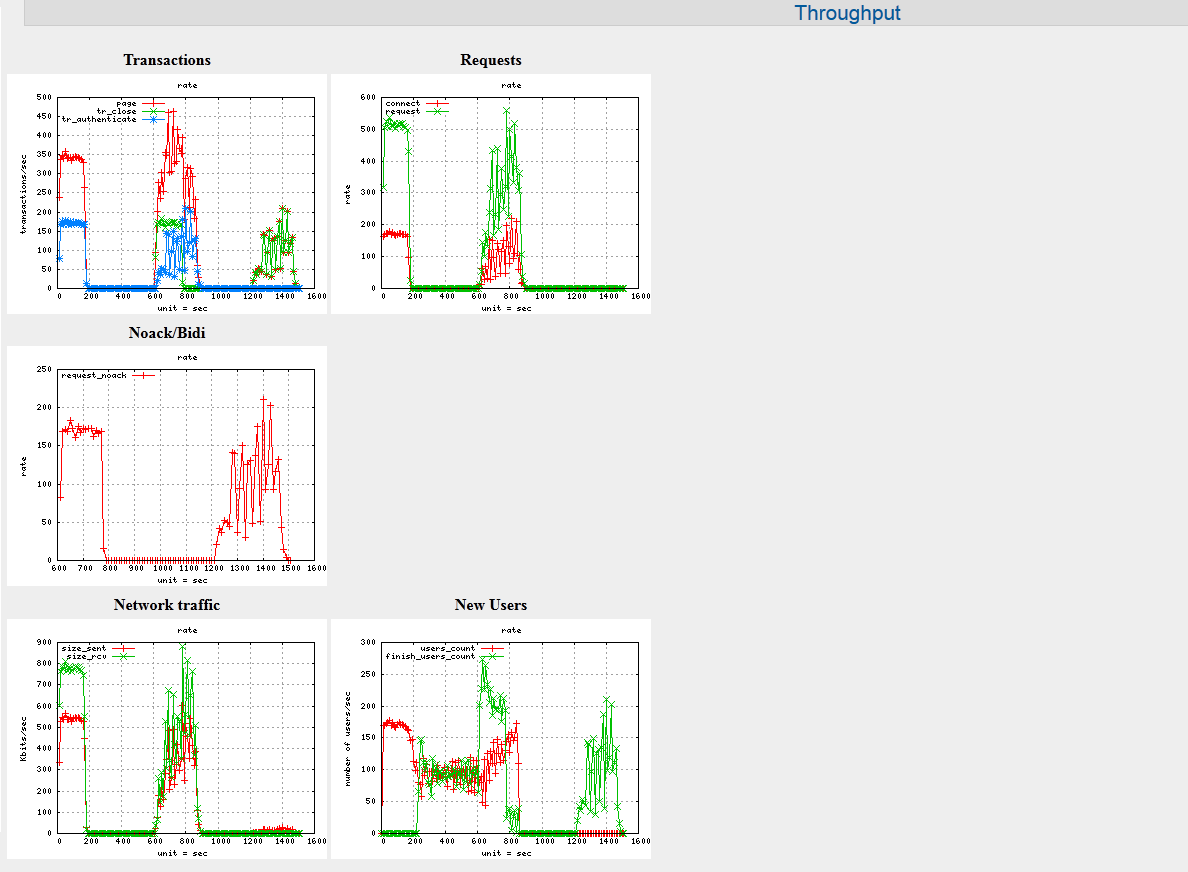
Task: Click the size_sent legend entry
Action: coord(83,648)
